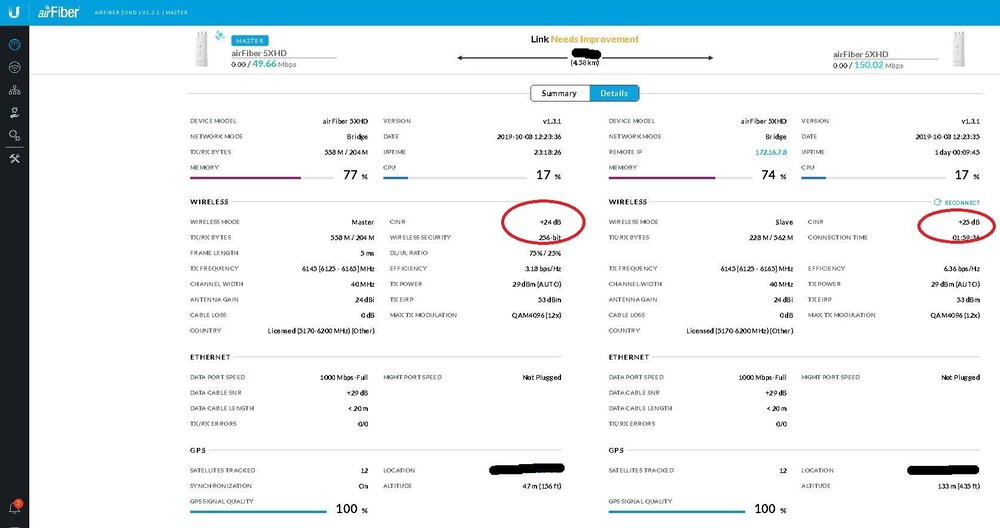Viewport: 1000px width, 528px height.
Task: Open the Wireless settings sidebar icon
Action: (14, 68)
